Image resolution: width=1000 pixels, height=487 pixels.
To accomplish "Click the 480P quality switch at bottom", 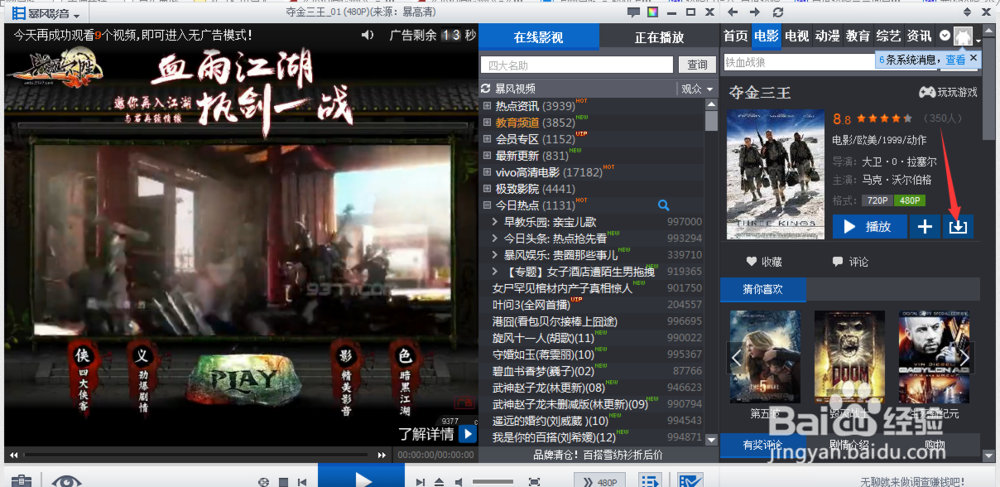I will tap(599, 482).
